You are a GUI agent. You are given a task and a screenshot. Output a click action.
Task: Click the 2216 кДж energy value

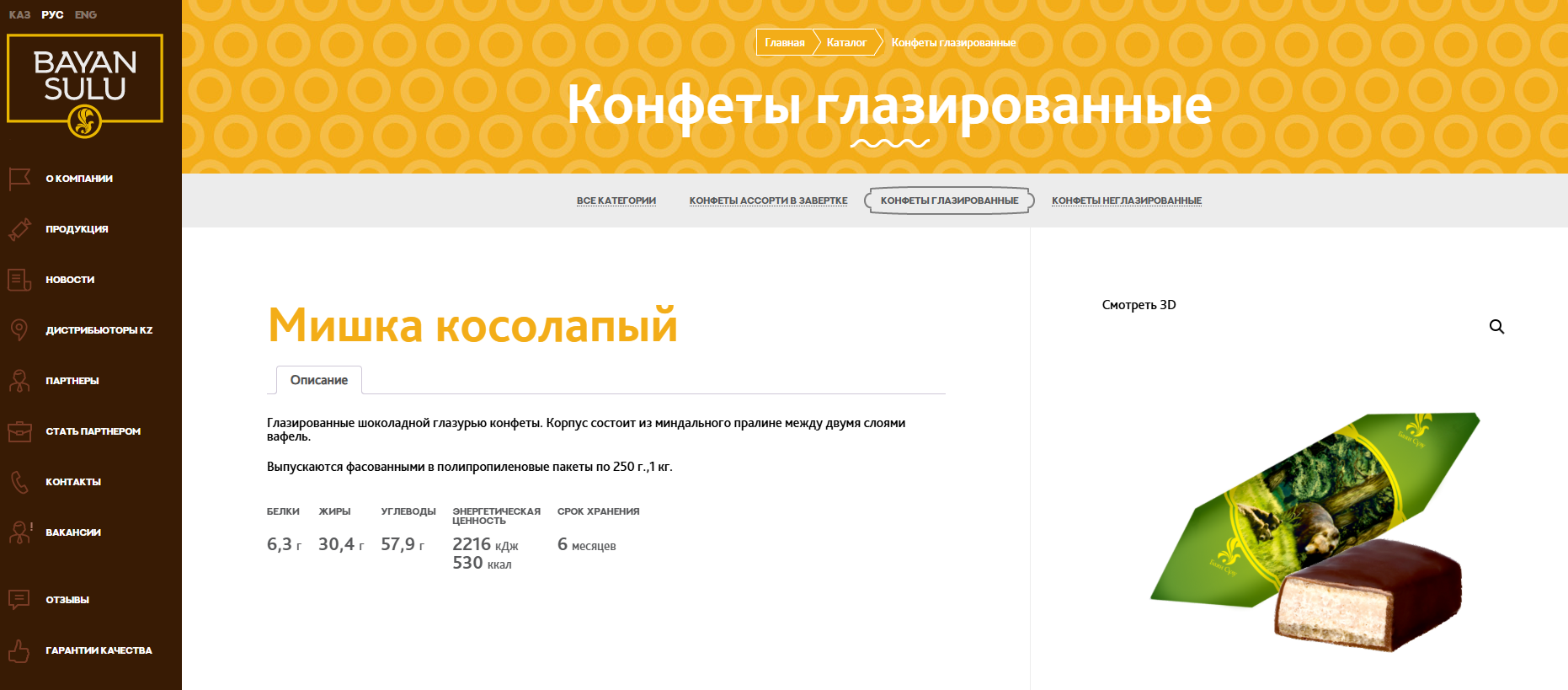pyautogui.click(x=485, y=544)
